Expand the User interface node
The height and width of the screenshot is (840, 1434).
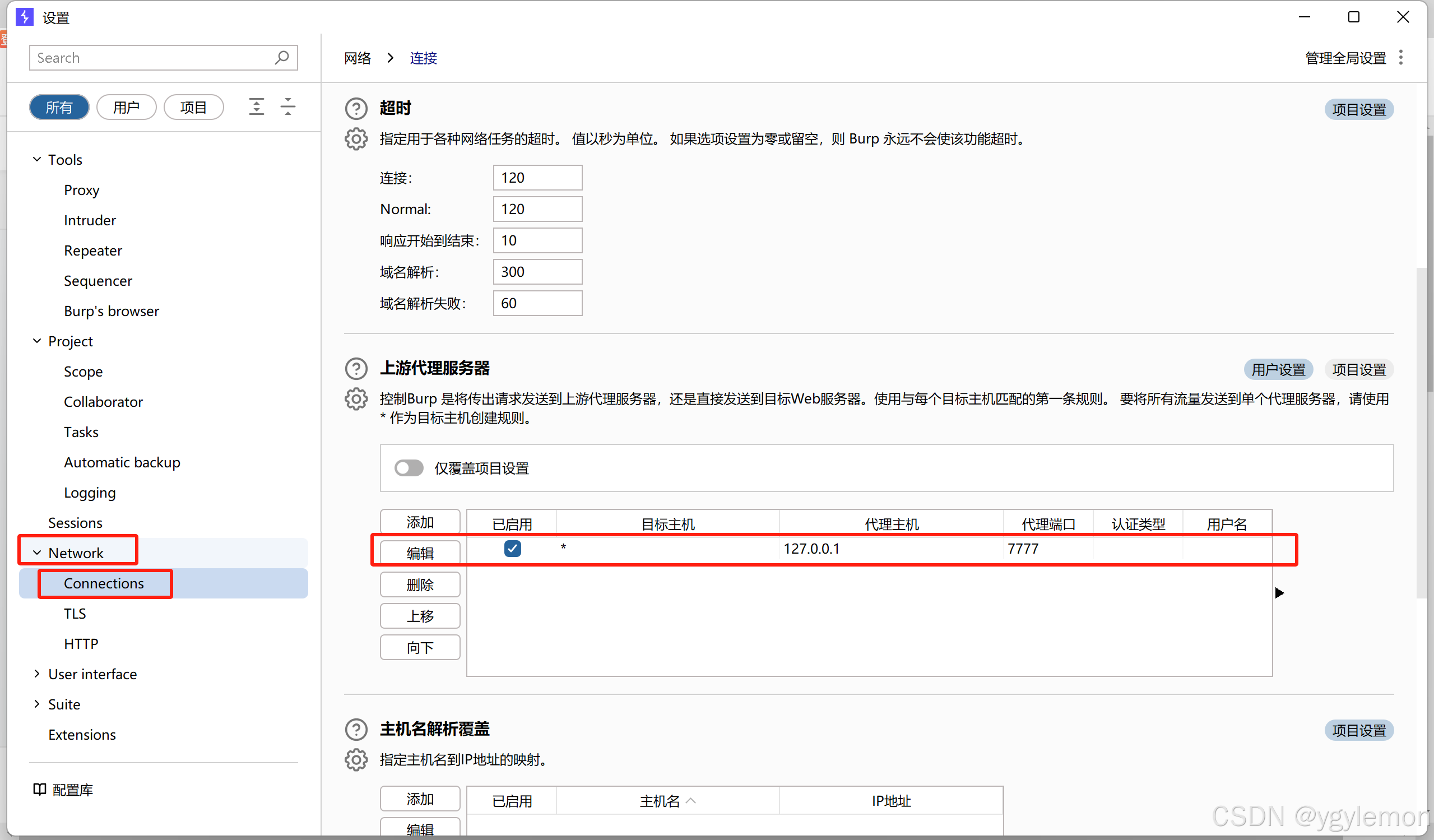(x=37, y=674)
